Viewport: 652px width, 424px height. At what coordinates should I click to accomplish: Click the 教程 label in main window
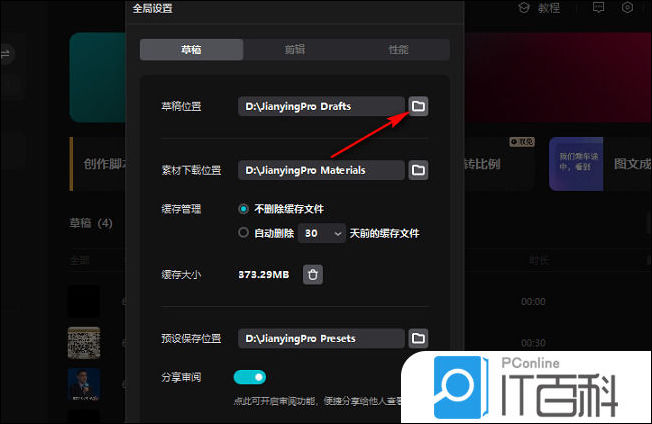[549, 8]
